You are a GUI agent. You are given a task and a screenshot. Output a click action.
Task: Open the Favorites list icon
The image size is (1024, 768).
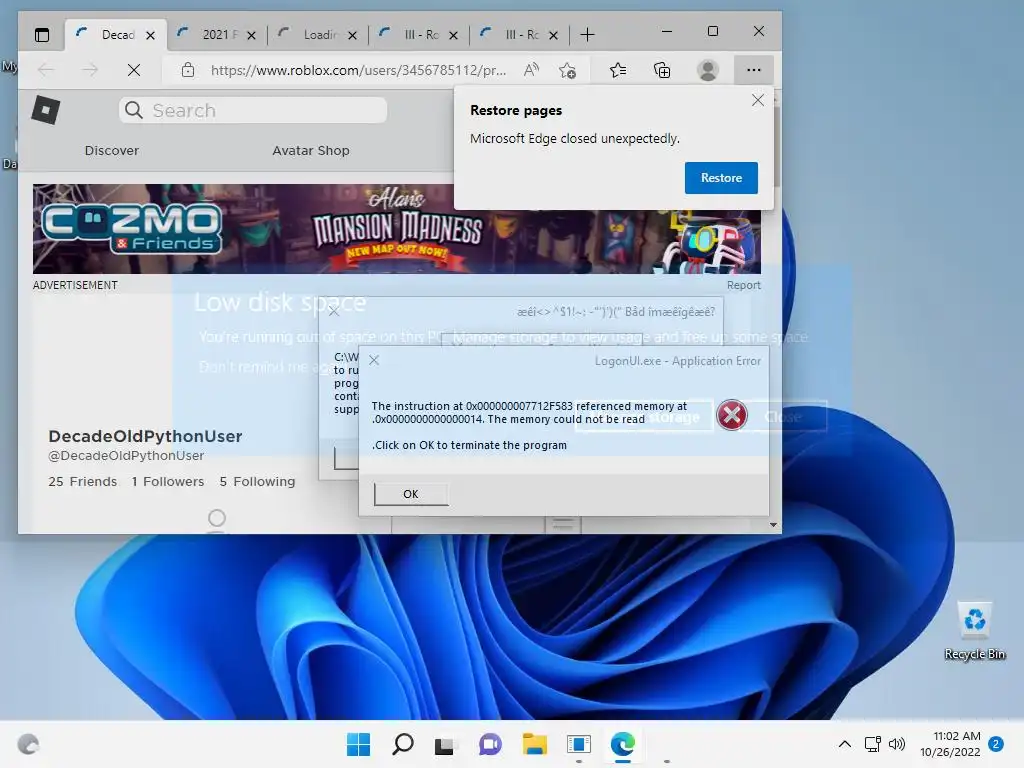618,70
